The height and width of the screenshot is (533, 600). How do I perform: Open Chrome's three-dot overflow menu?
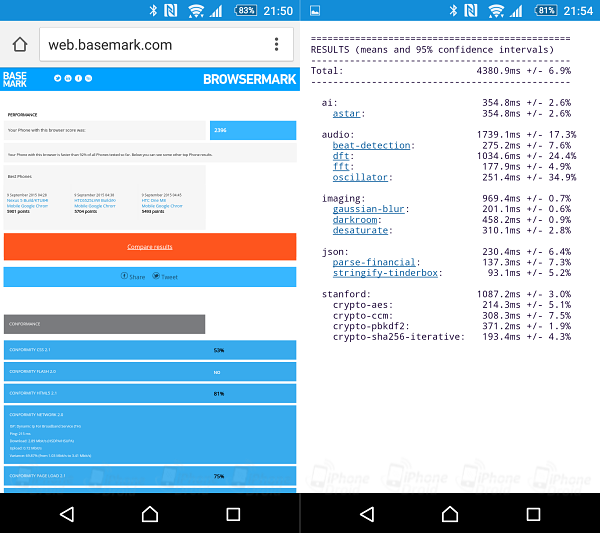pos(277,45)
